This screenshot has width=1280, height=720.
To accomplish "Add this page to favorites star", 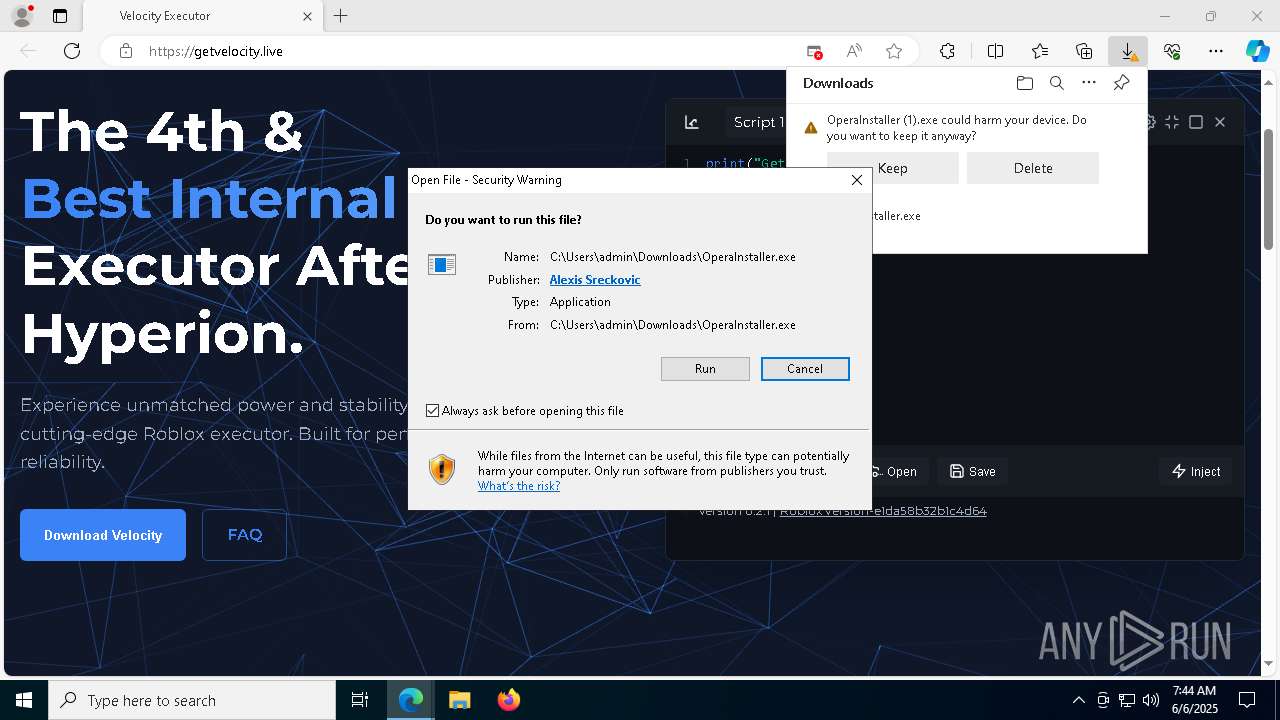I will (x=894, y=51).
